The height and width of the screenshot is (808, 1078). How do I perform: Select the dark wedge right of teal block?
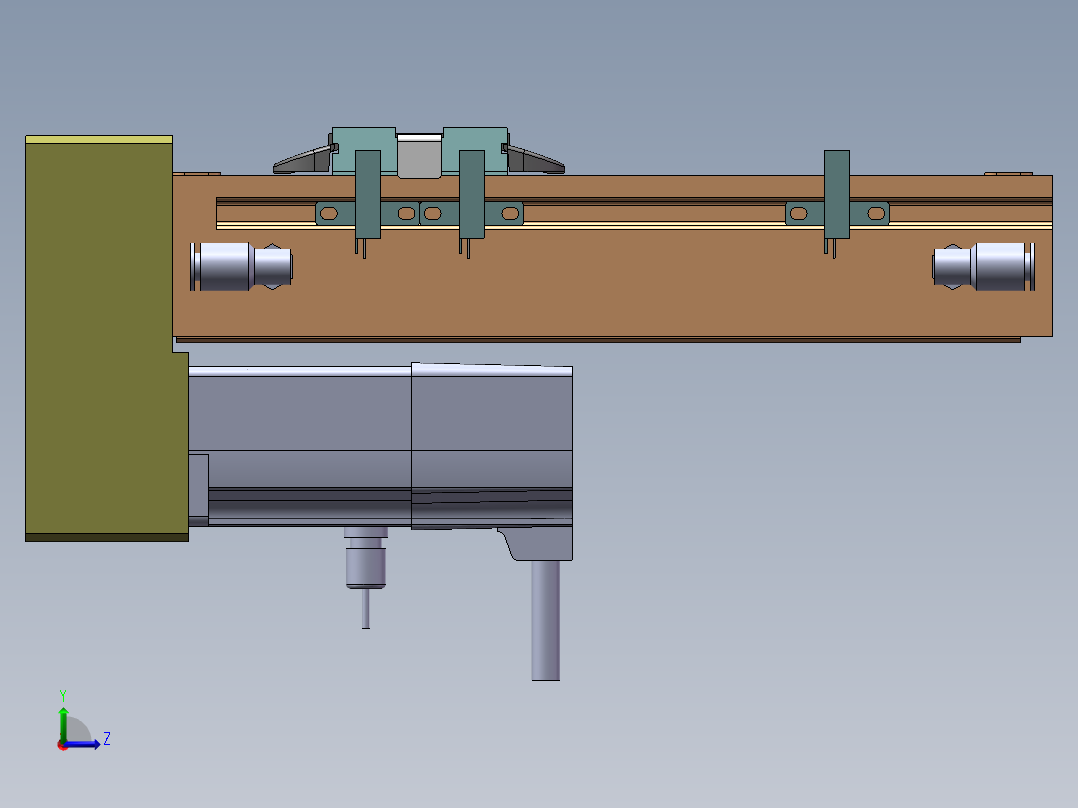534,160
